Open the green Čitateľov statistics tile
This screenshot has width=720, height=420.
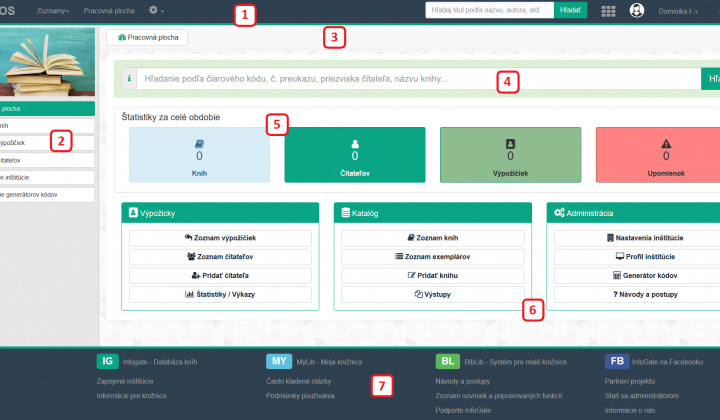pos(354,154)
